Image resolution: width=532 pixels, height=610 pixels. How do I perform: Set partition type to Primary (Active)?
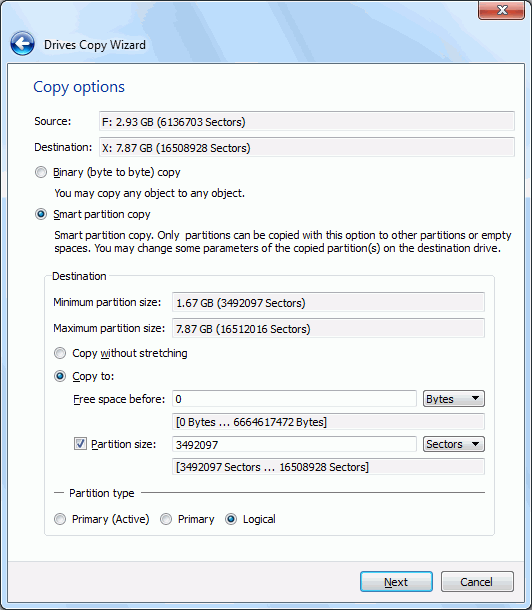point(60,519)
